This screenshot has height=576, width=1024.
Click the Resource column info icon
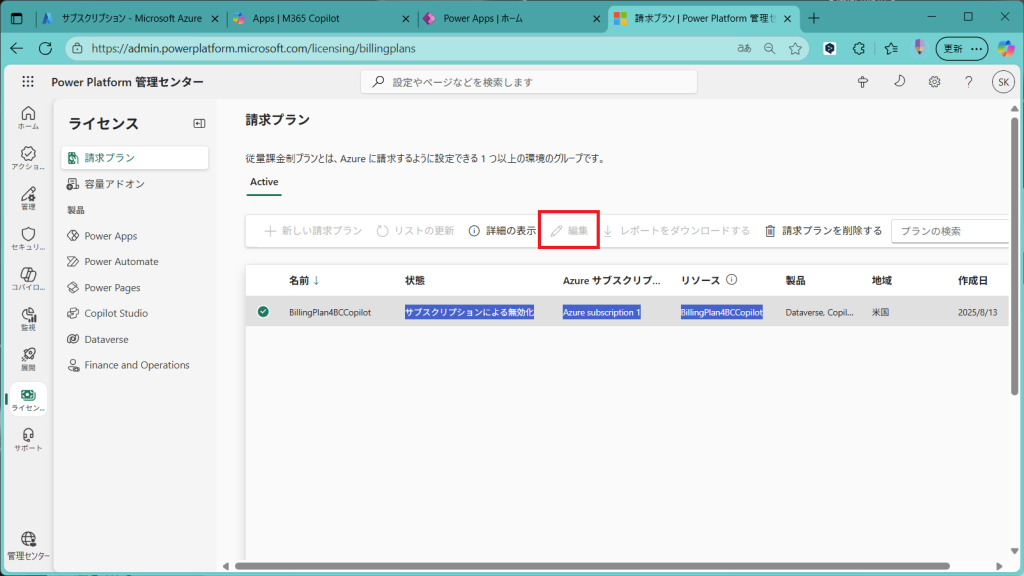tap(731, 281)
